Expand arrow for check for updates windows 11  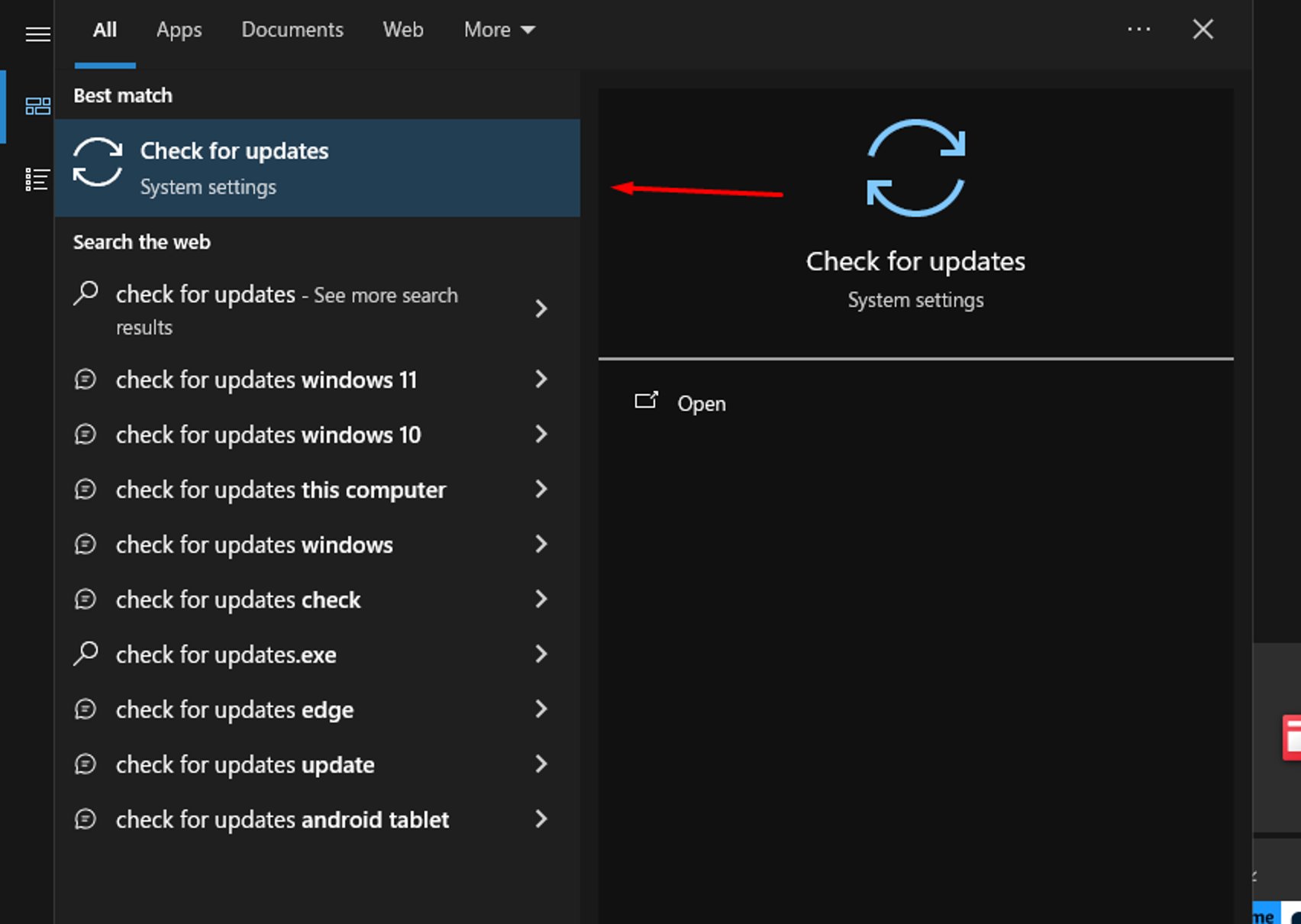click(541, 380)
